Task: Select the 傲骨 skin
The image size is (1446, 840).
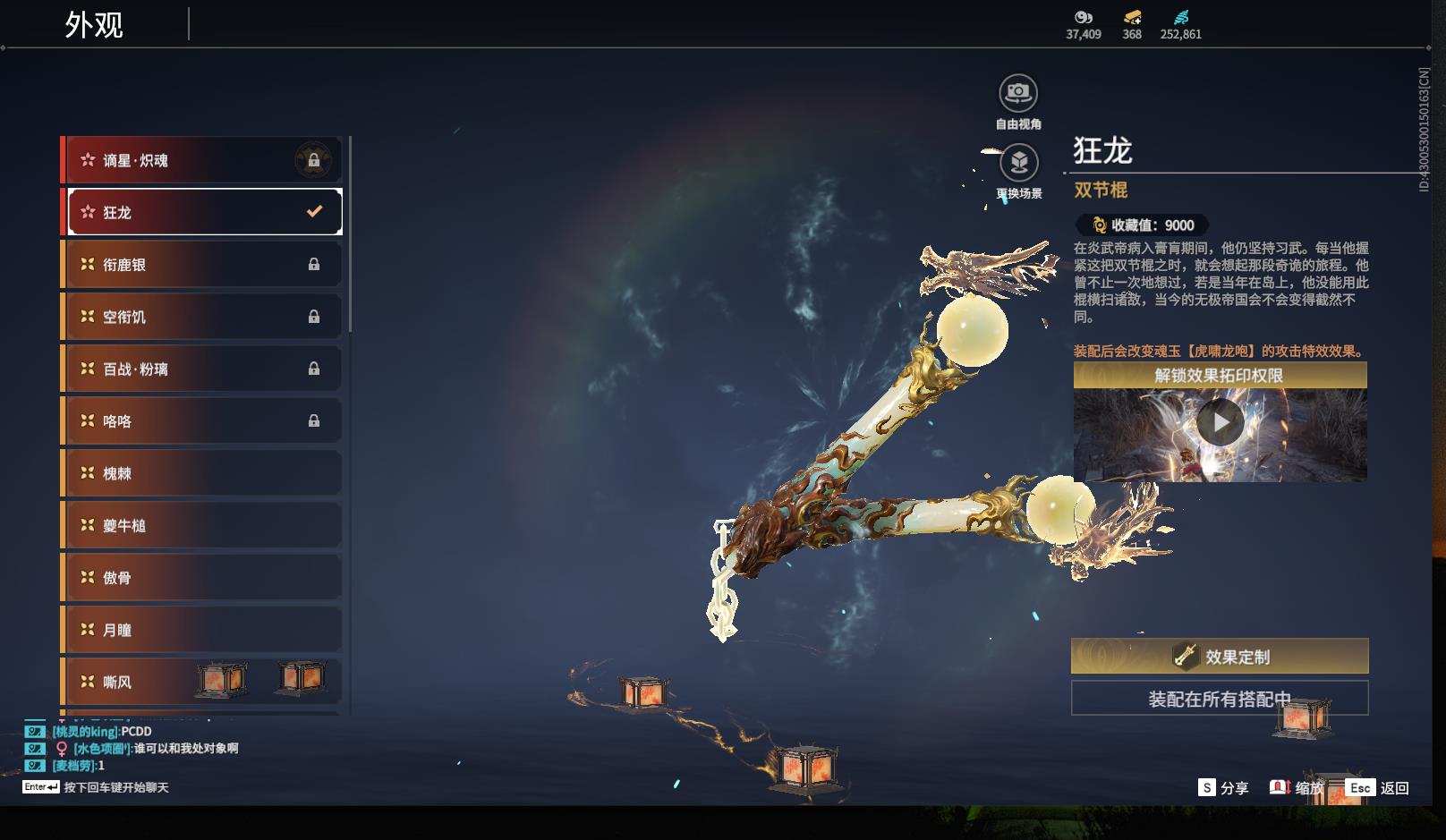Action: coord(201,577)
